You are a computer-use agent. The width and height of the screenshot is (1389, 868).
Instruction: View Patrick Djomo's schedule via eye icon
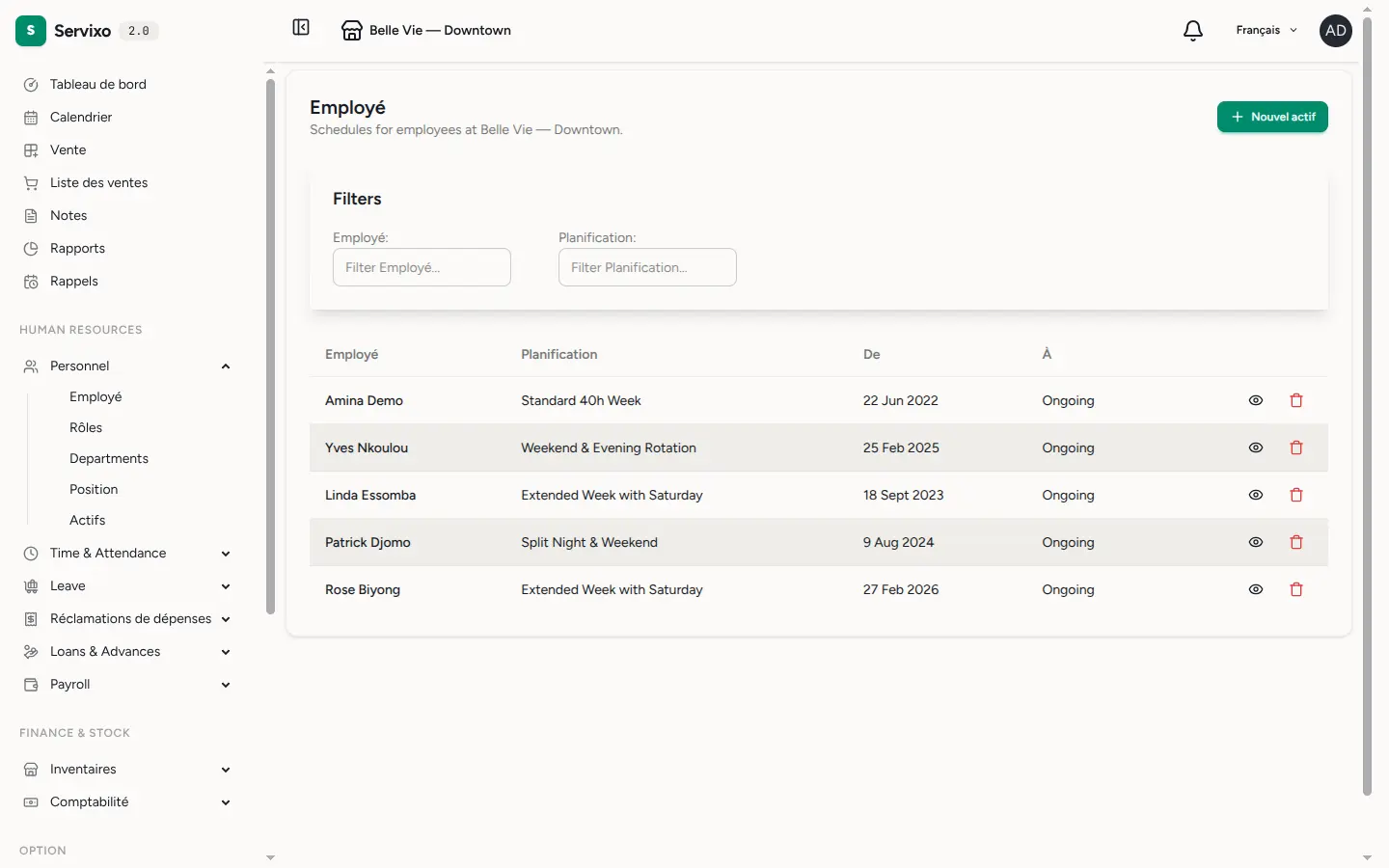(x=1256, y=542)
